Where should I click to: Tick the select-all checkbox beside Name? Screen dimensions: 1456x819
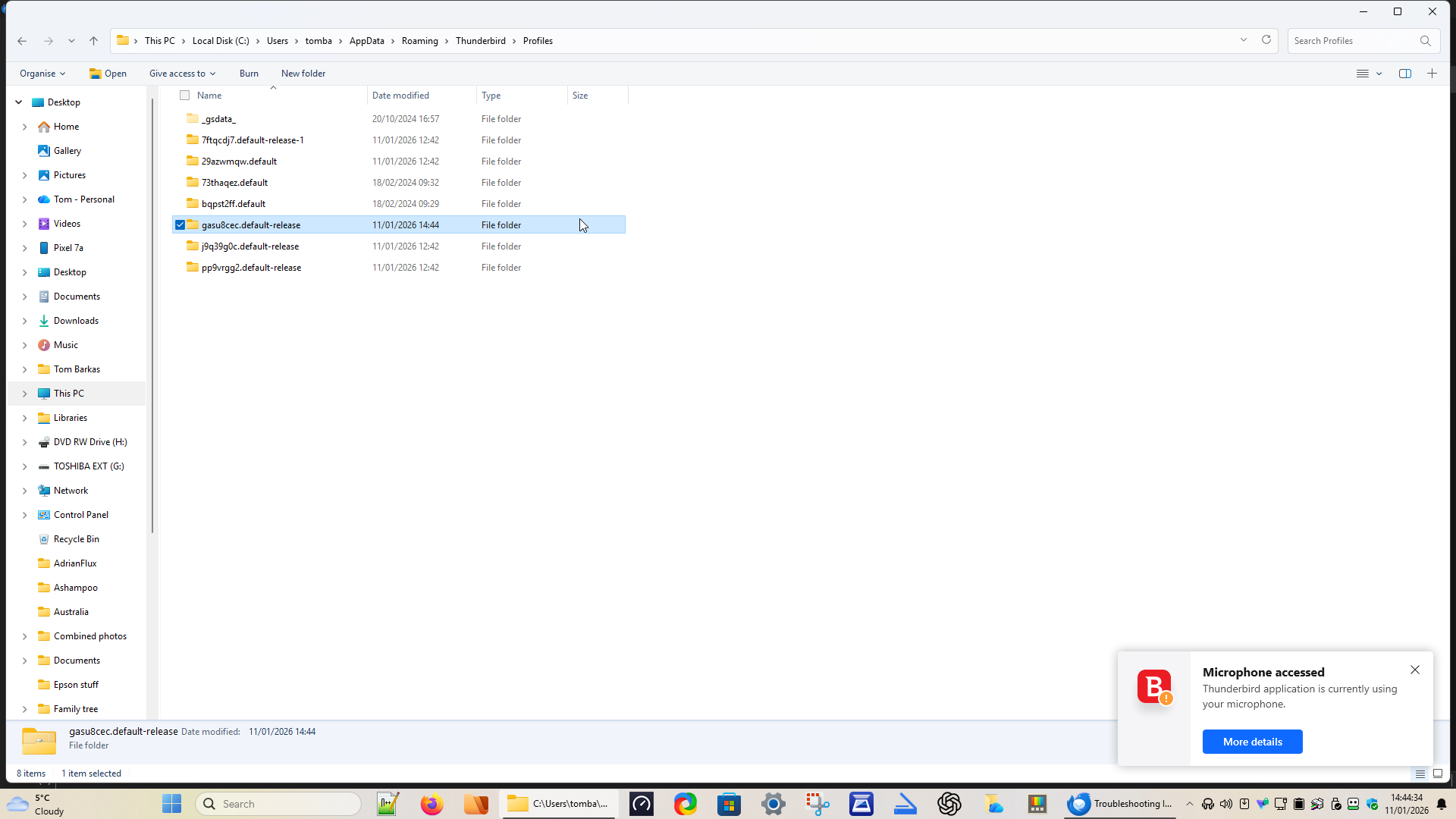click(184, 96)
